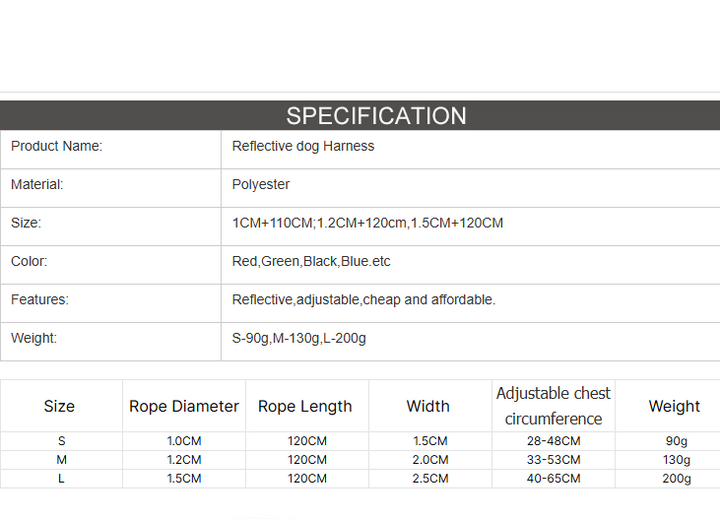Click the '1.2CM' rope diameter cell

point(184,460)
